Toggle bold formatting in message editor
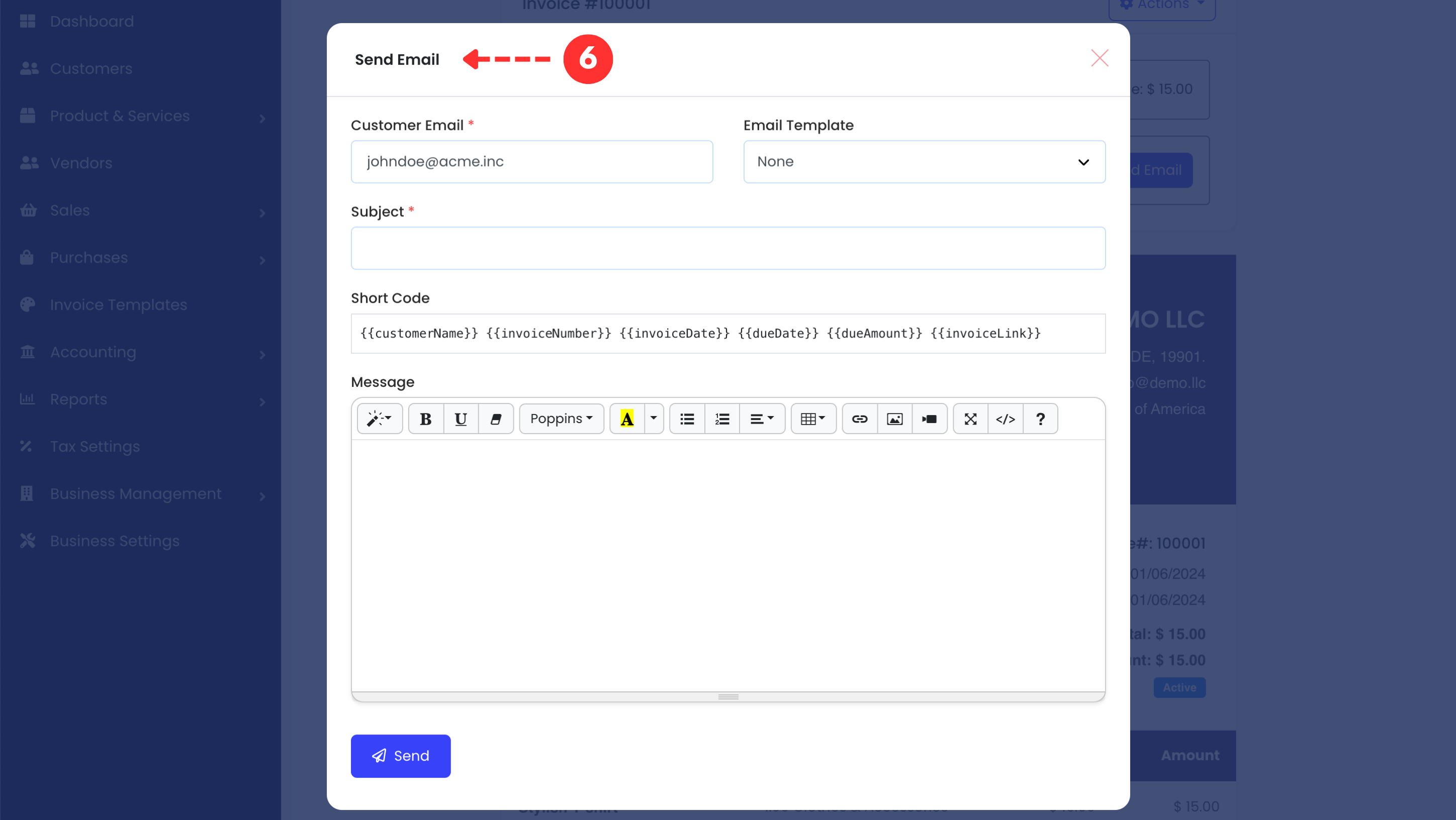Screen dimensions: 1456x820 tap(426, 419)
